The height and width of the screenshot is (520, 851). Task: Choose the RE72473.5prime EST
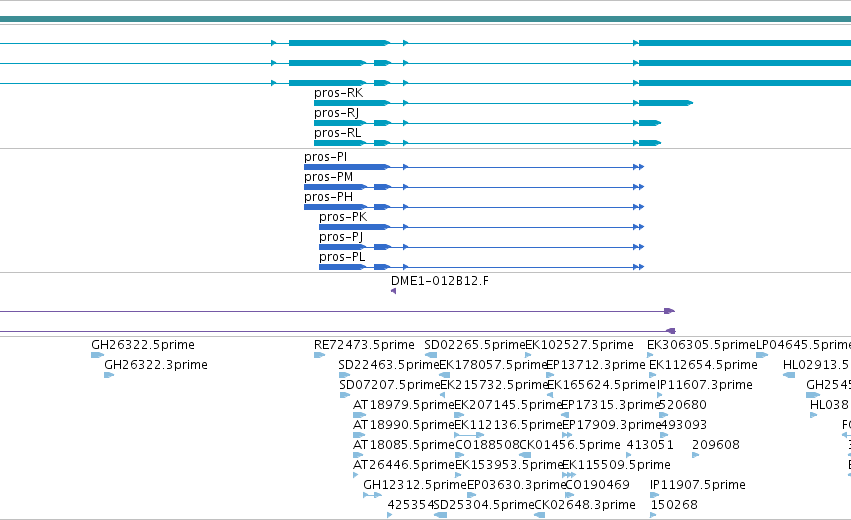coord(364,345)
